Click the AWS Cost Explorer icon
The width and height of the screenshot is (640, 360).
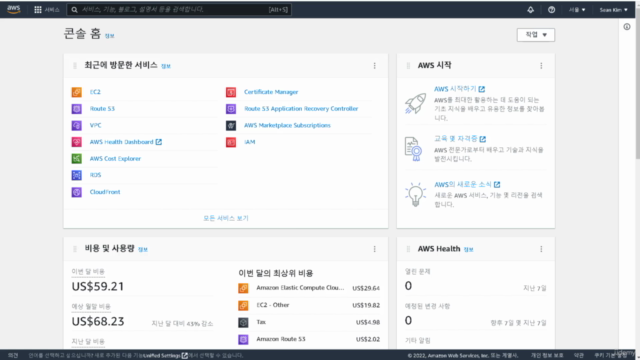click(77, 158)
